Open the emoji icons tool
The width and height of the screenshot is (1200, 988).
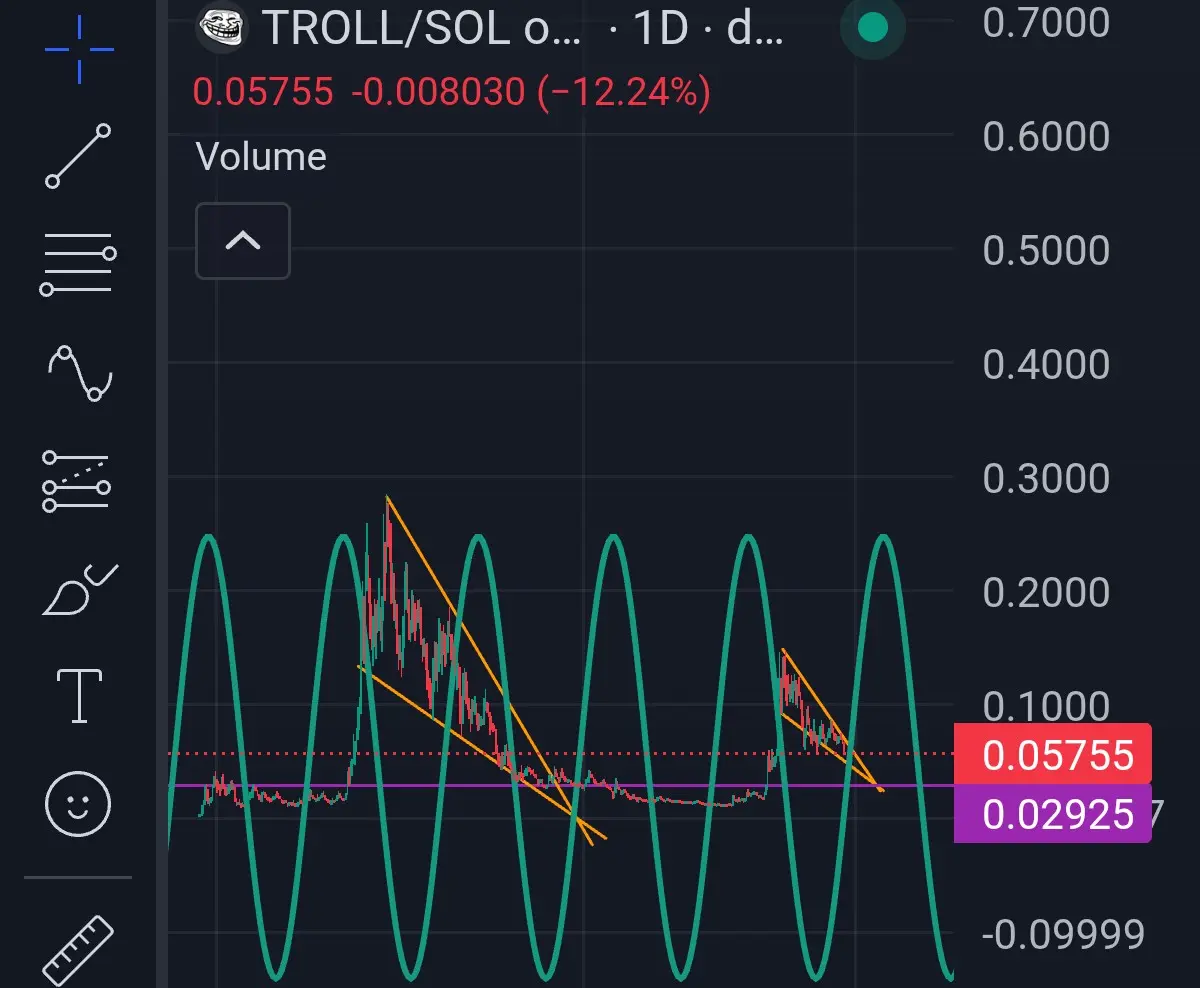pos(78,803)
